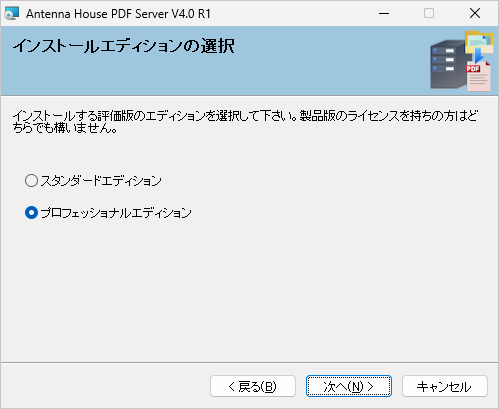Minimize the Antenna House PDF Server window
Image resolution: width=499 pixels, height=409 pixels.
(x=384, y=13)
